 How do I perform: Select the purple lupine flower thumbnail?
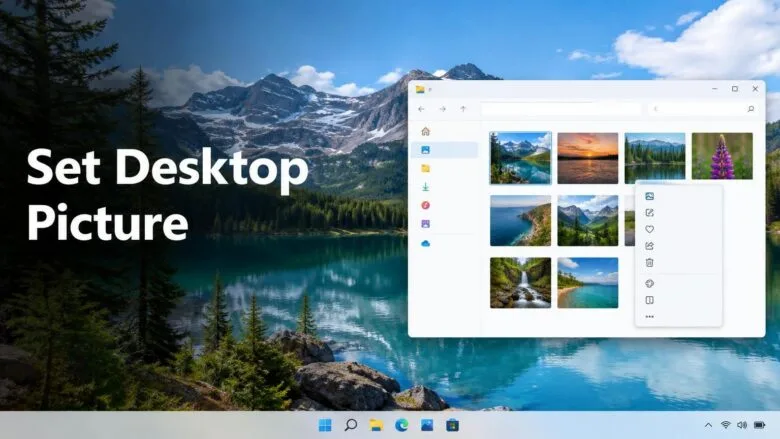pos(722,156)
